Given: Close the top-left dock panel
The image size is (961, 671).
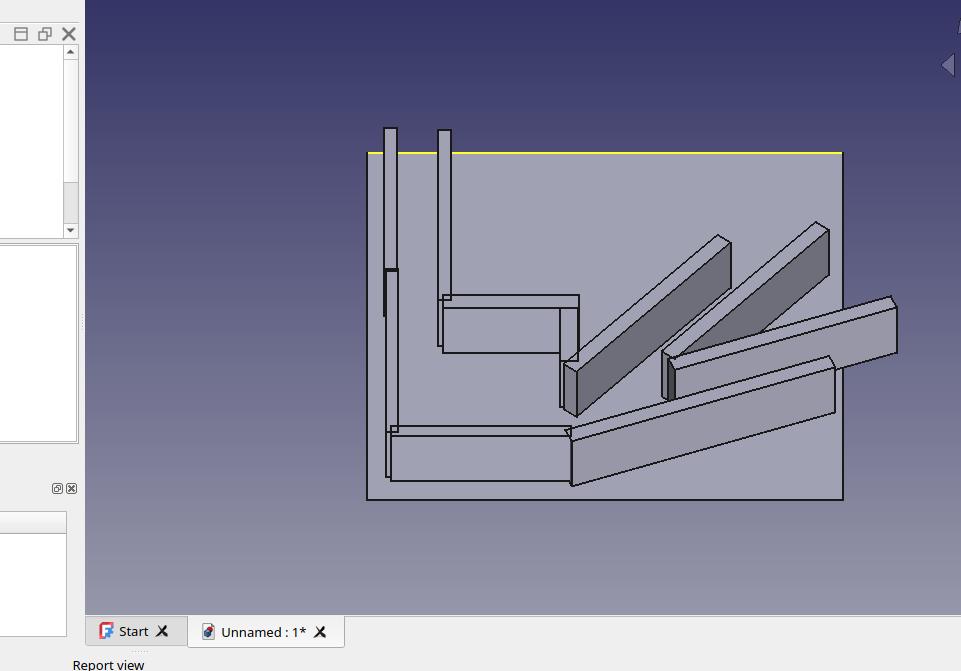Looking at the screenshot, I should click(x=69, y=34).
